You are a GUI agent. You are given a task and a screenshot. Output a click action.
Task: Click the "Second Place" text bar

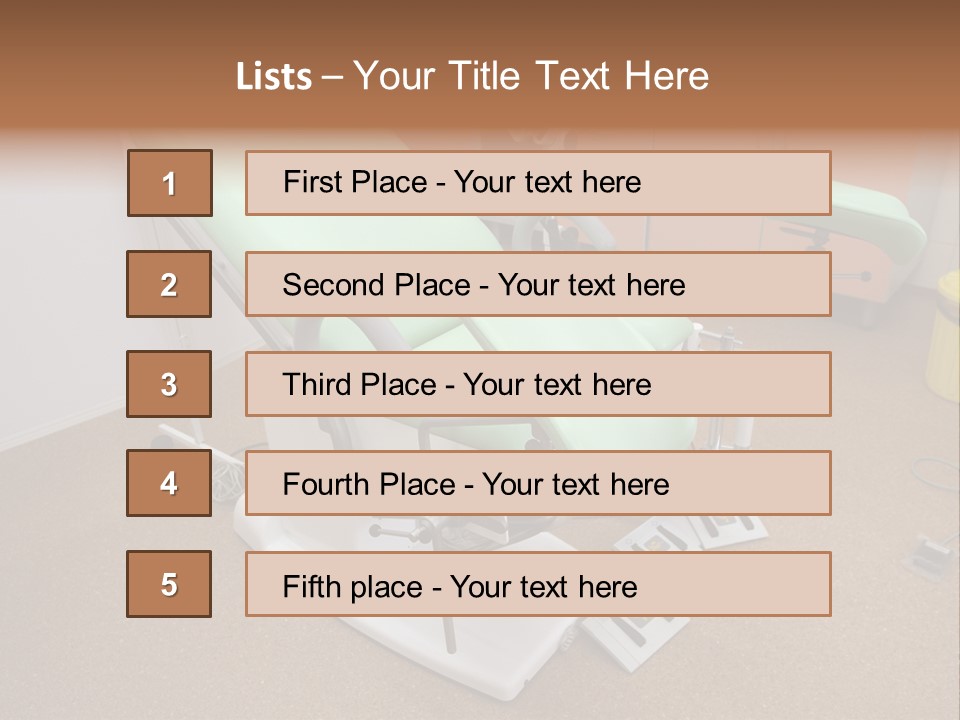click(x=538, y=284)
